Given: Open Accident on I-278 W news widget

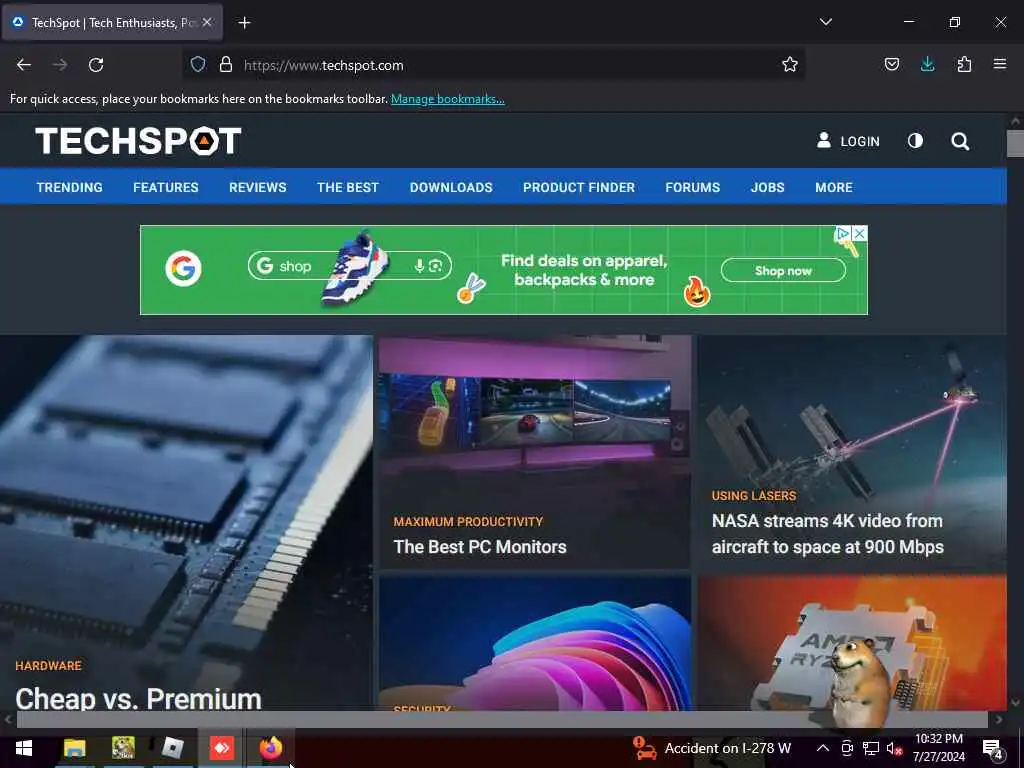Looking at the screenshot, I should (712, 748).
